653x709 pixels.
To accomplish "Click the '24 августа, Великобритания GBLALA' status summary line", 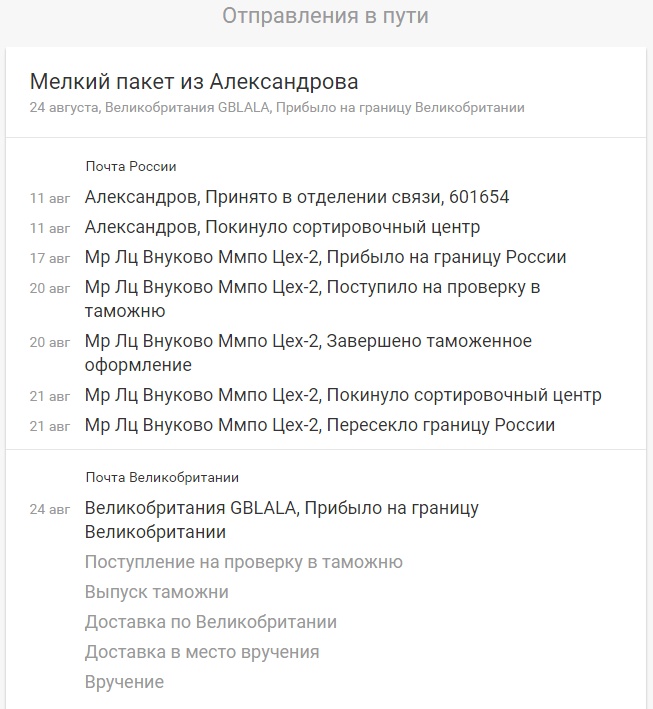I will 277,108.
